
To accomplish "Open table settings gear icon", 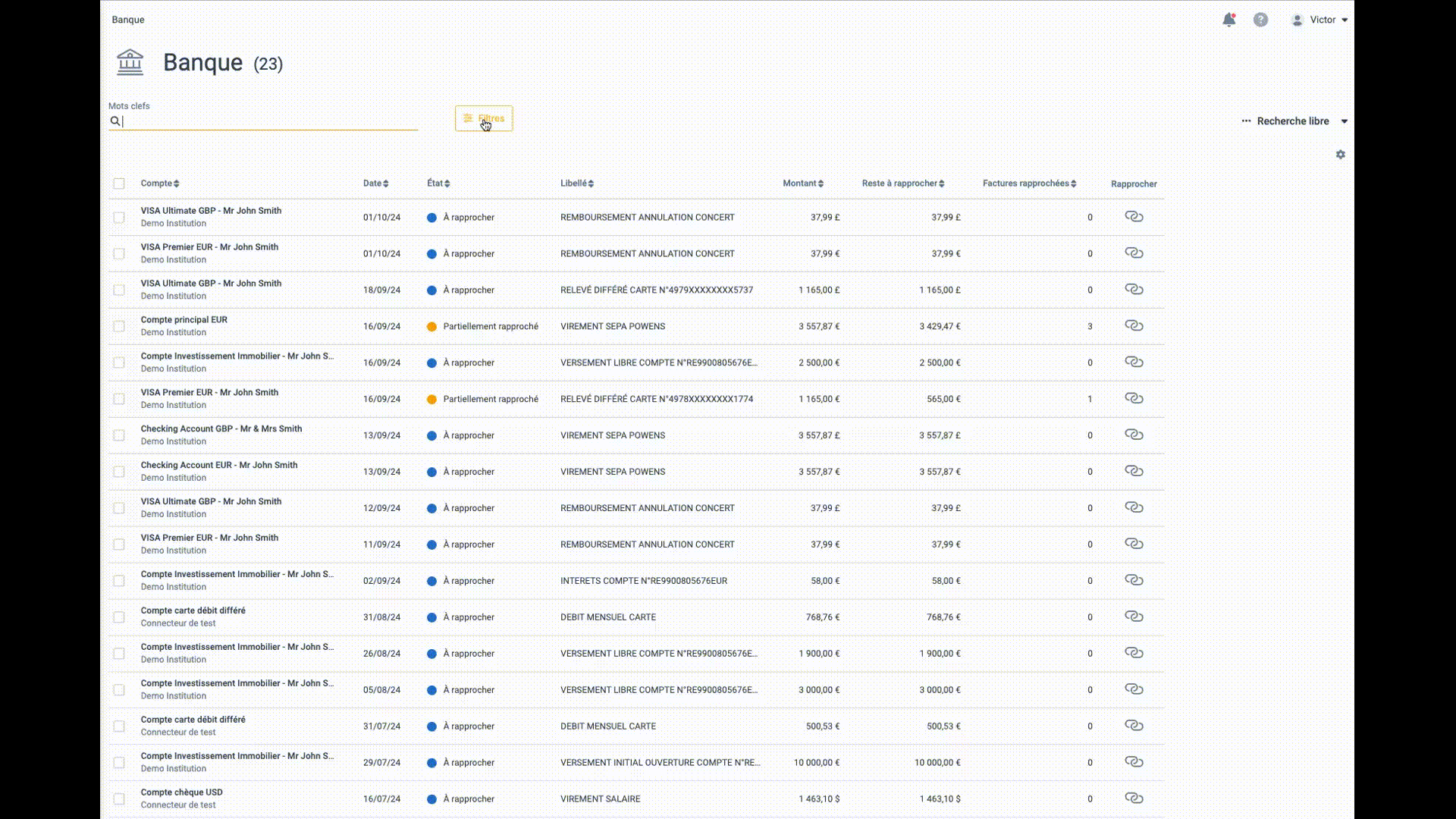I will pos(1340,155).
